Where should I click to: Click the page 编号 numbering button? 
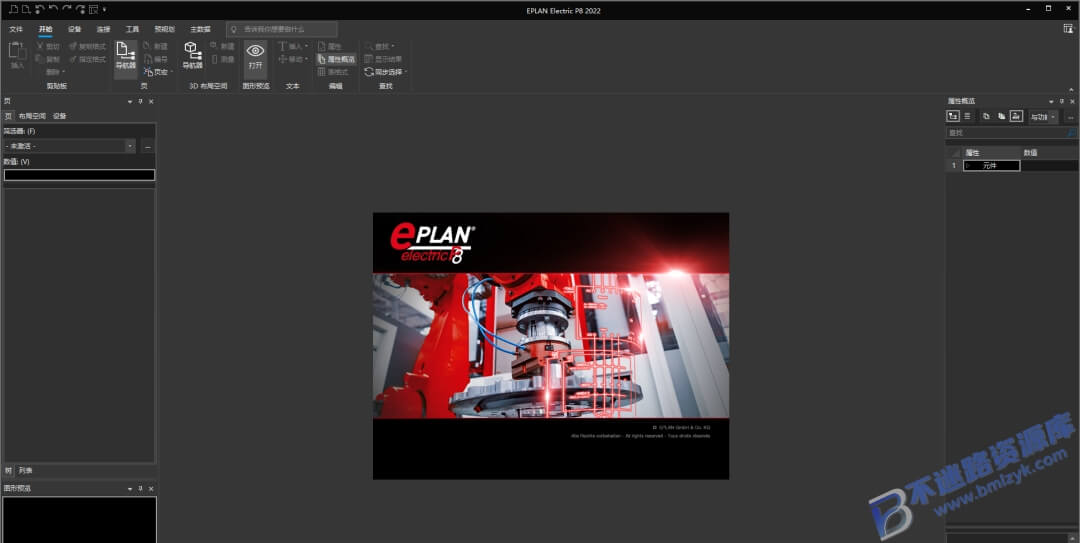(156, 59)
